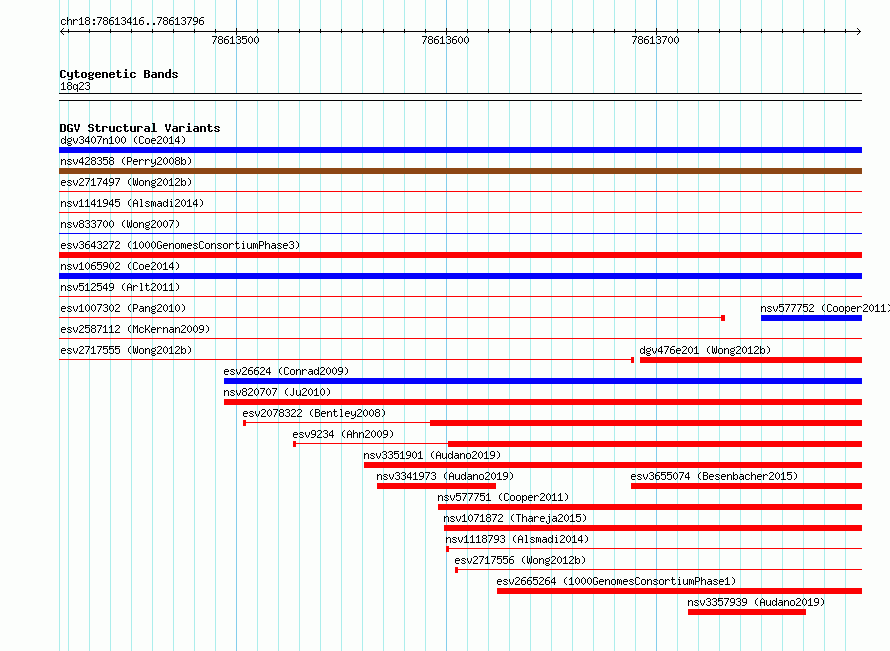Image resolution: width=890 pixels, height=651 pixels.
Task: Click start marker of esv2717556 line
Action: click(x=456, y=570)
